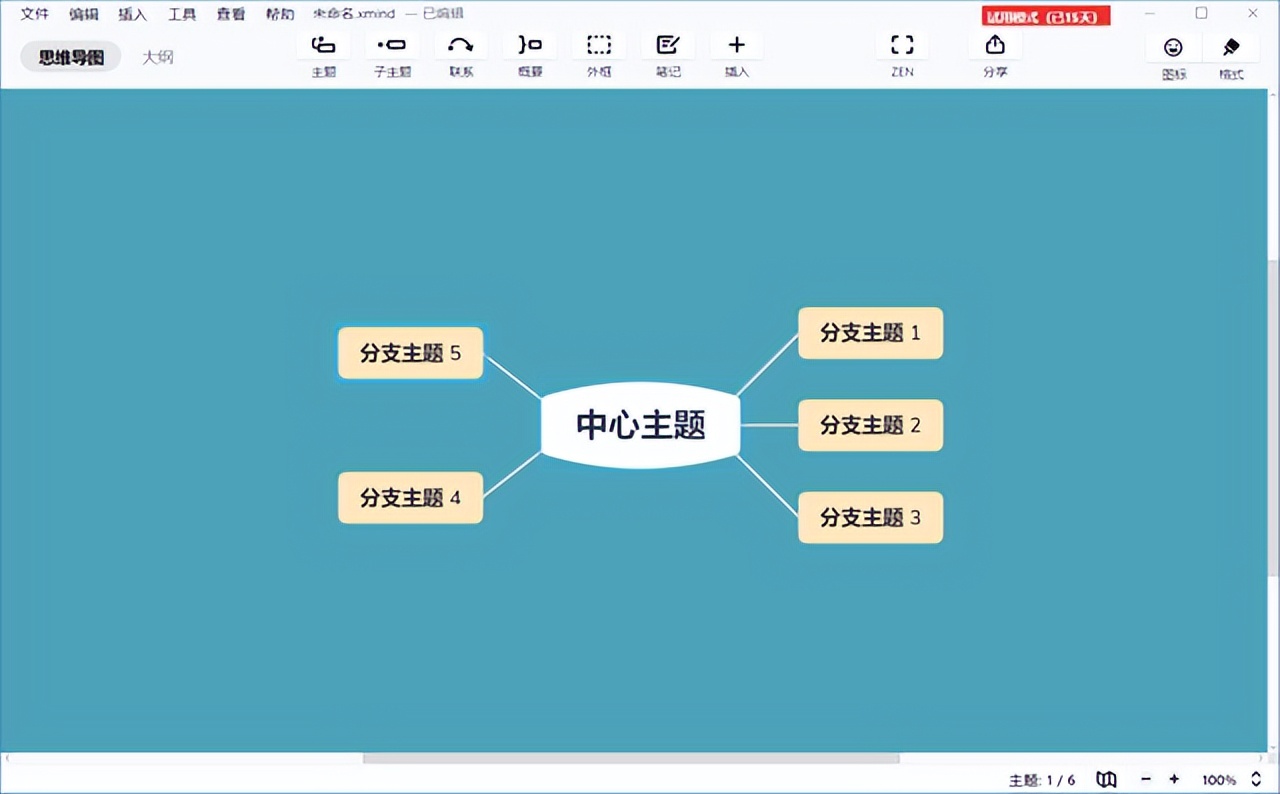
Task: Switch to the 大纲 (Outline) tab
Action: coord(157,57)
